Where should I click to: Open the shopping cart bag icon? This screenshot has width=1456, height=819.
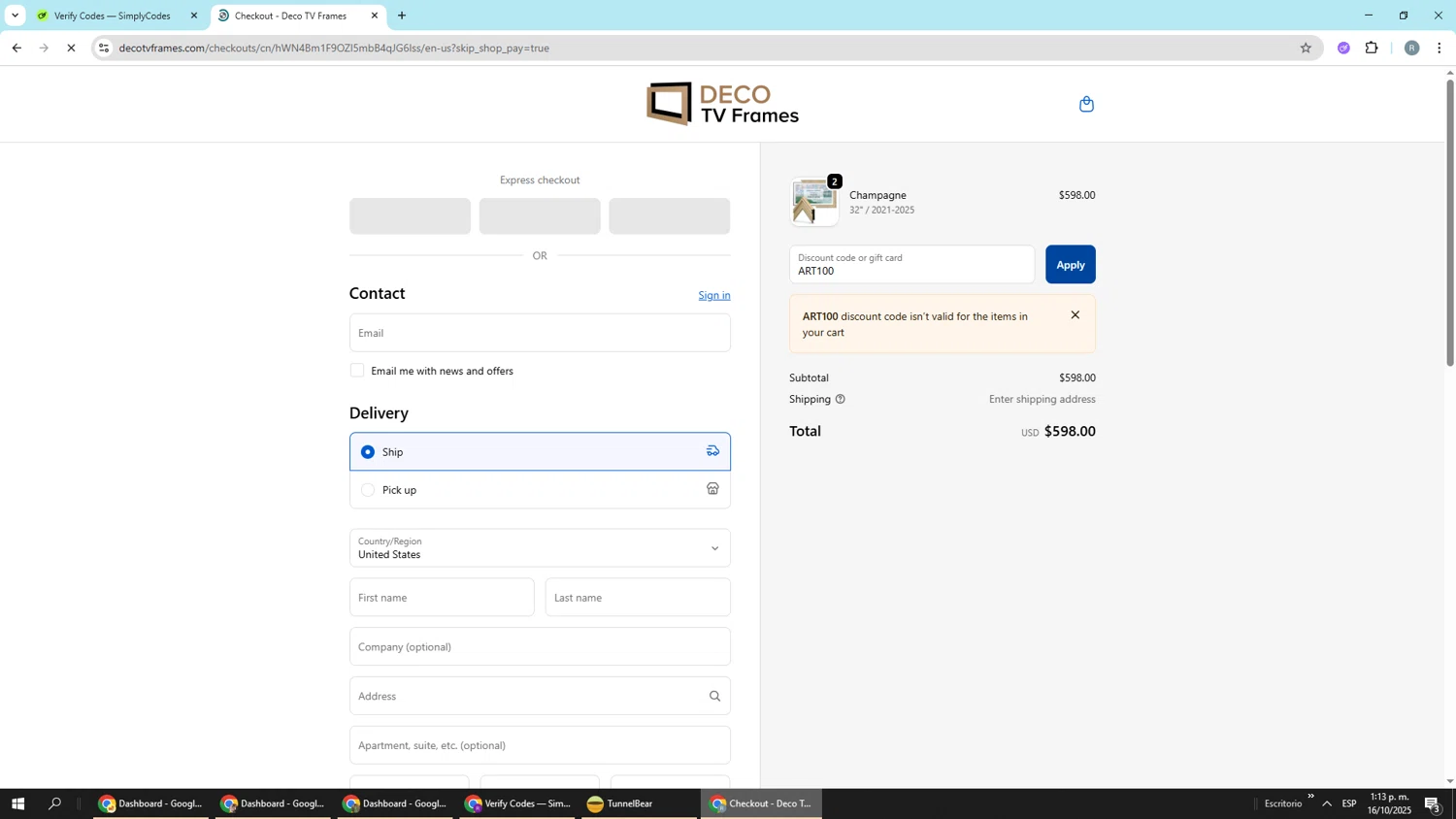point(1086,104)
